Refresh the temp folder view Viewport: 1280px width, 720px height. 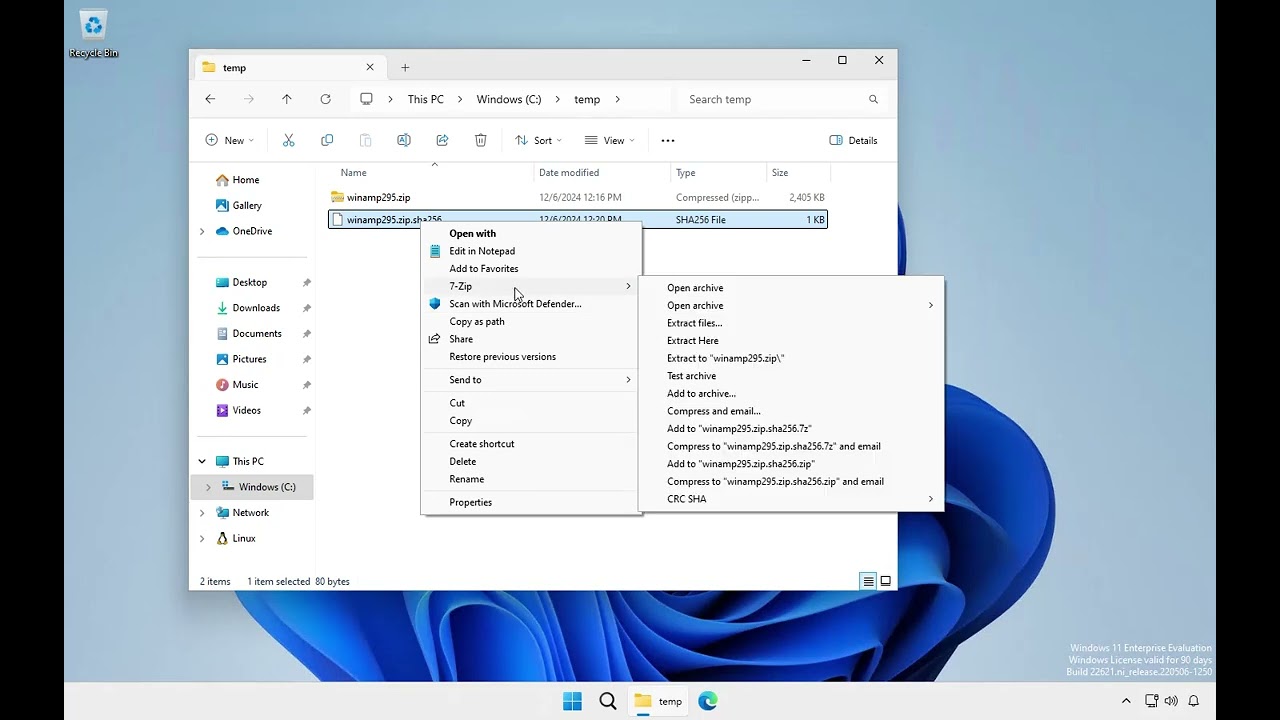pos(325,99)
